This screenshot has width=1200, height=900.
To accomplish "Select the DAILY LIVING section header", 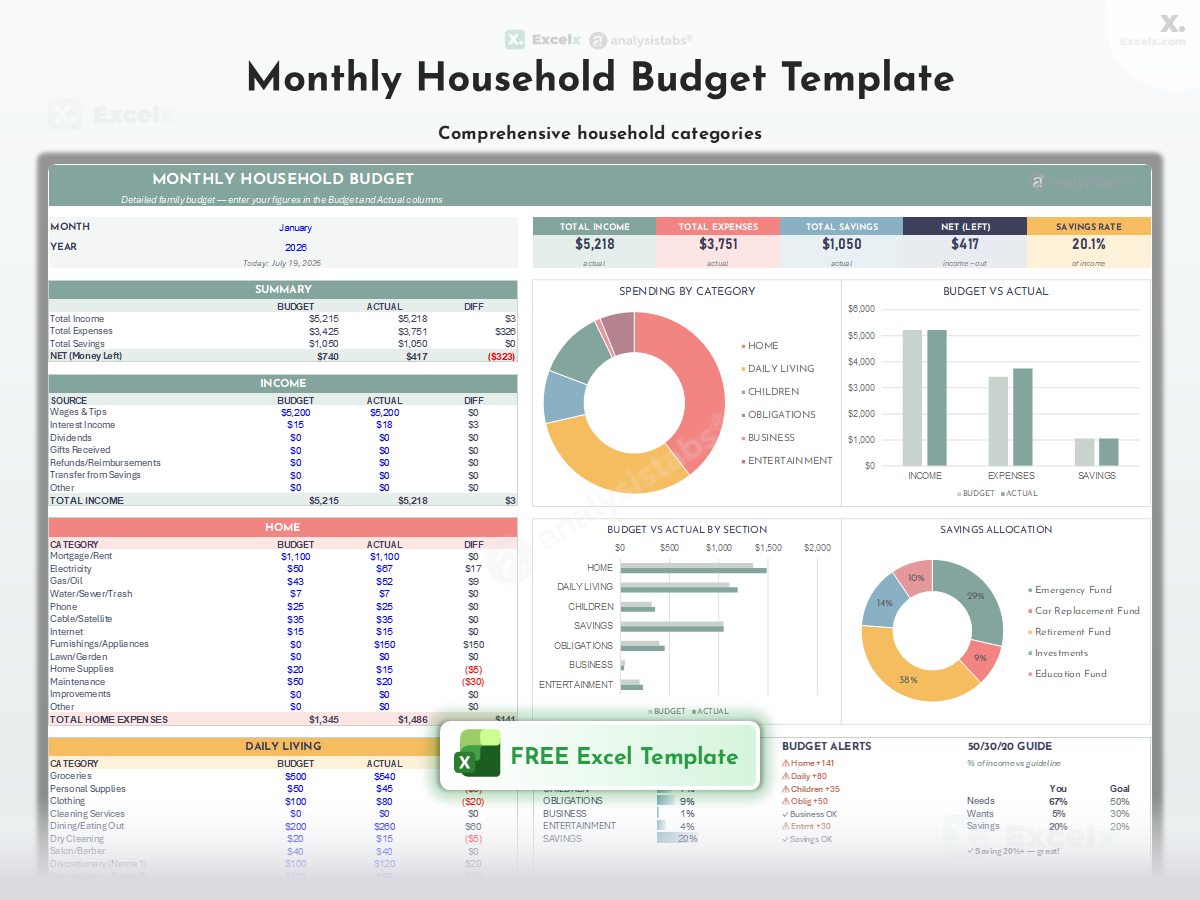I will coord(283,746).
